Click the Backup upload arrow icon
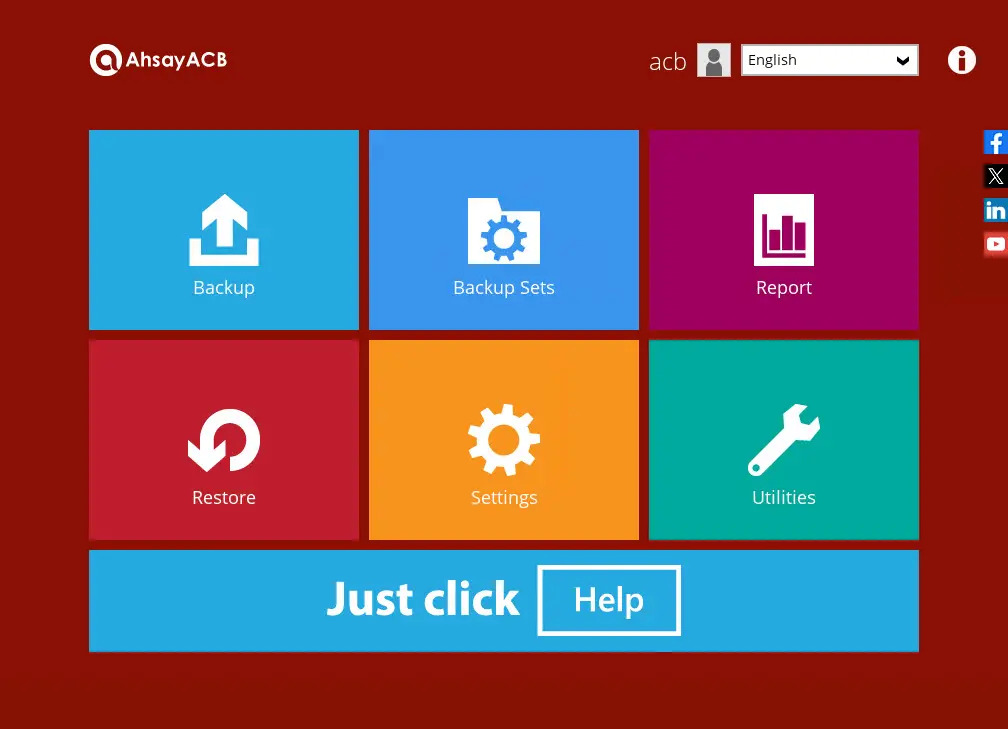1008x729 pixels. pos(224,230)
